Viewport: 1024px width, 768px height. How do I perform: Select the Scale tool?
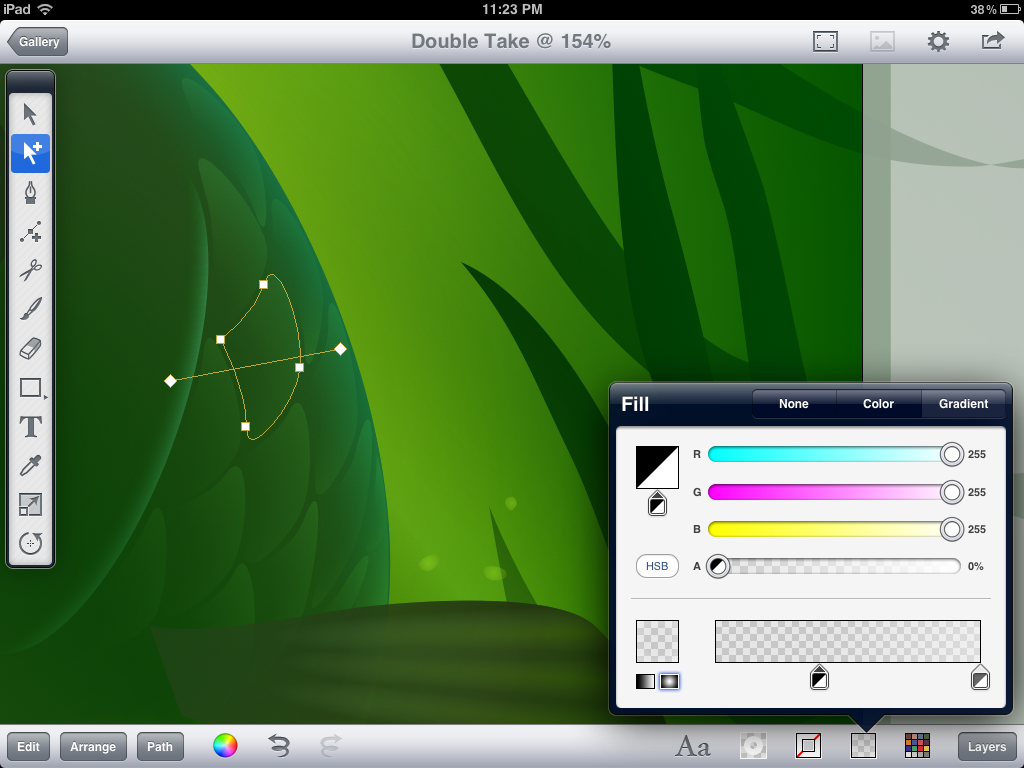(x=31, y=505)
